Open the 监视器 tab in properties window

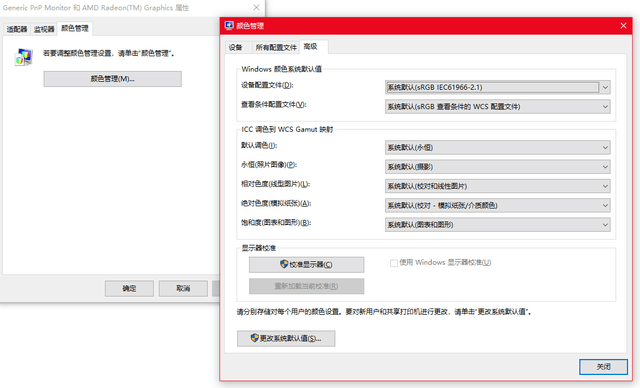coord(44,29)
